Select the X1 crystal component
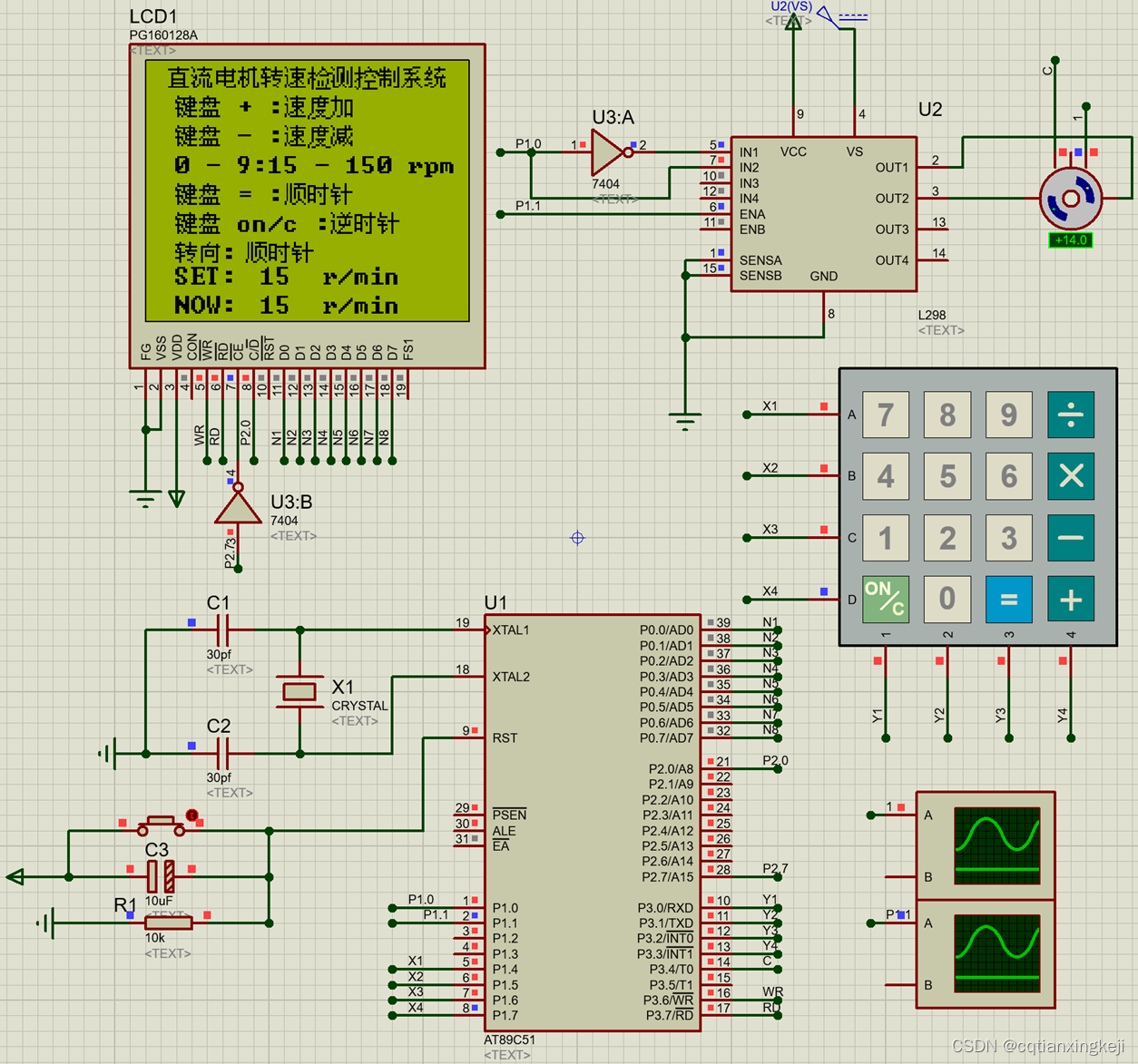 pyautogui.click(x=299, y=692)
